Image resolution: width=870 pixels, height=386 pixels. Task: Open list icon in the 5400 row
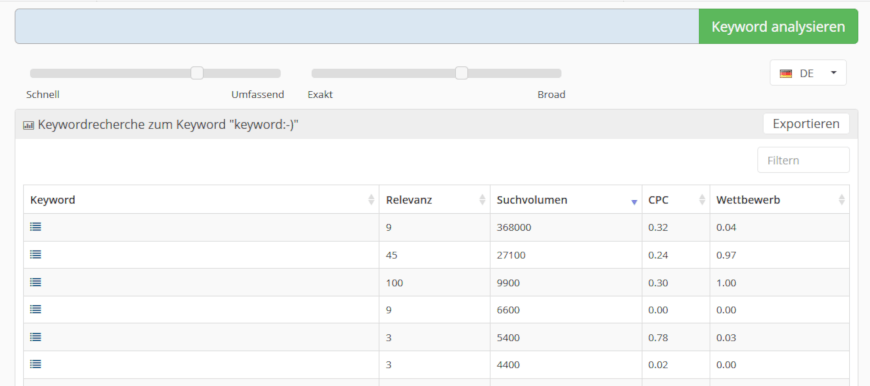pyautogui.click(x=36, y=337)
